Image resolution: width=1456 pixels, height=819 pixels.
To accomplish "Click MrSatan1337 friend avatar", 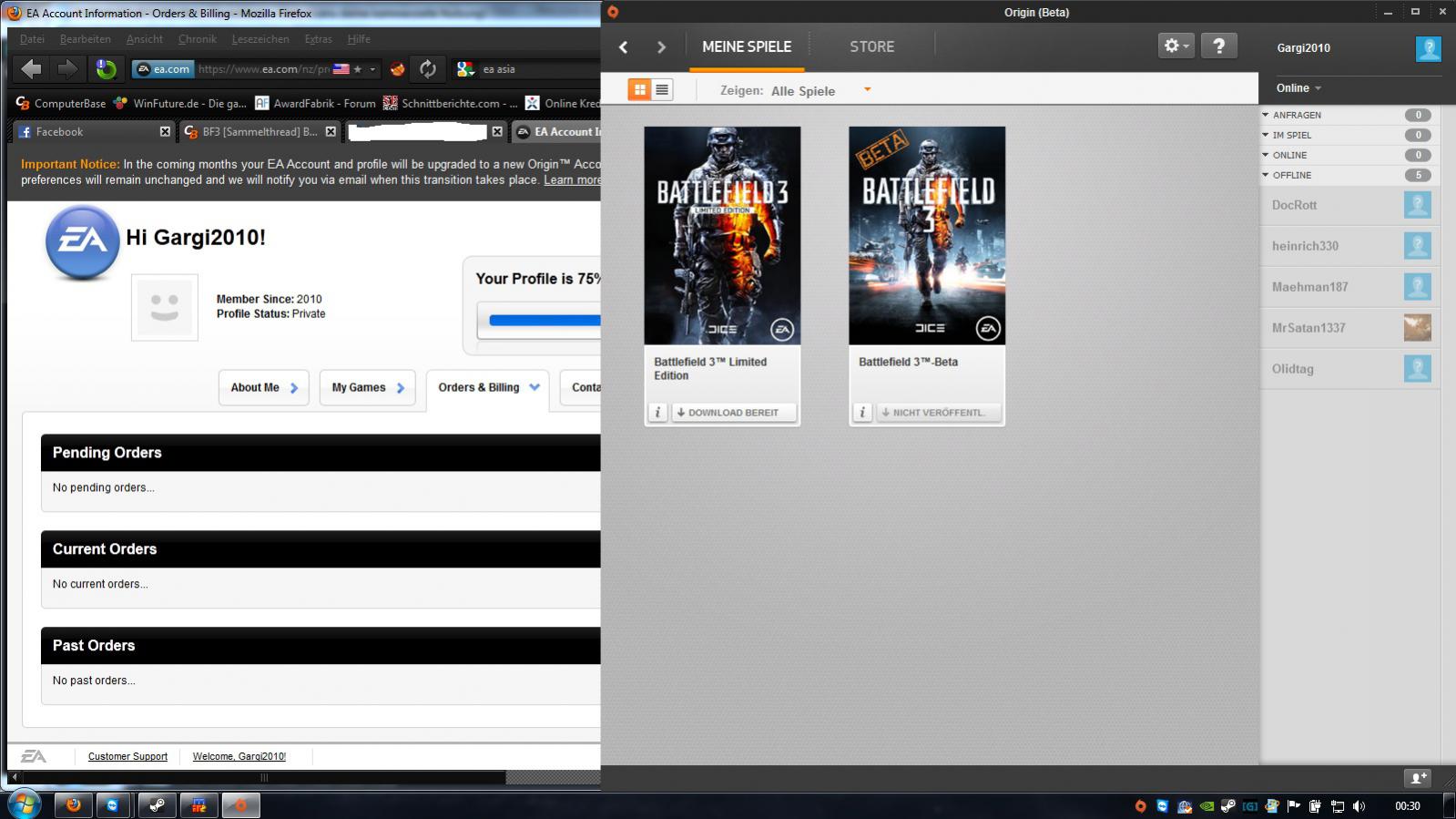I will [x=1417, y=328].
